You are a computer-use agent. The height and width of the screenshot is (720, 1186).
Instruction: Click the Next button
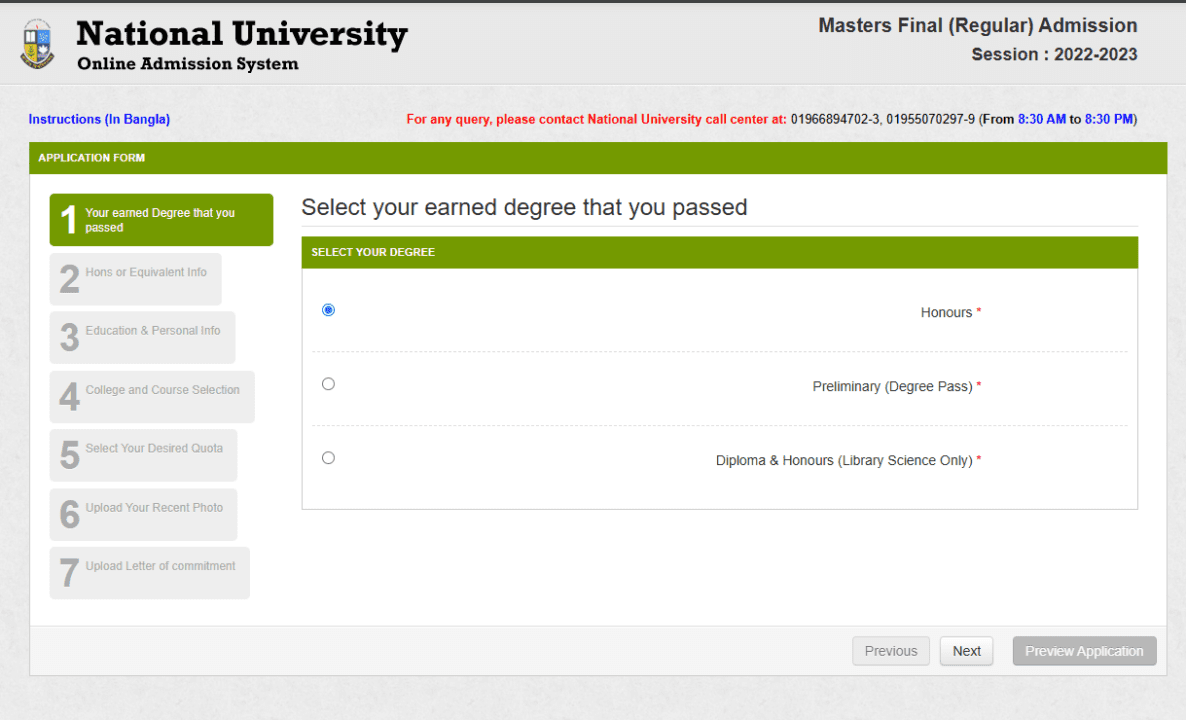pos(966,651)
